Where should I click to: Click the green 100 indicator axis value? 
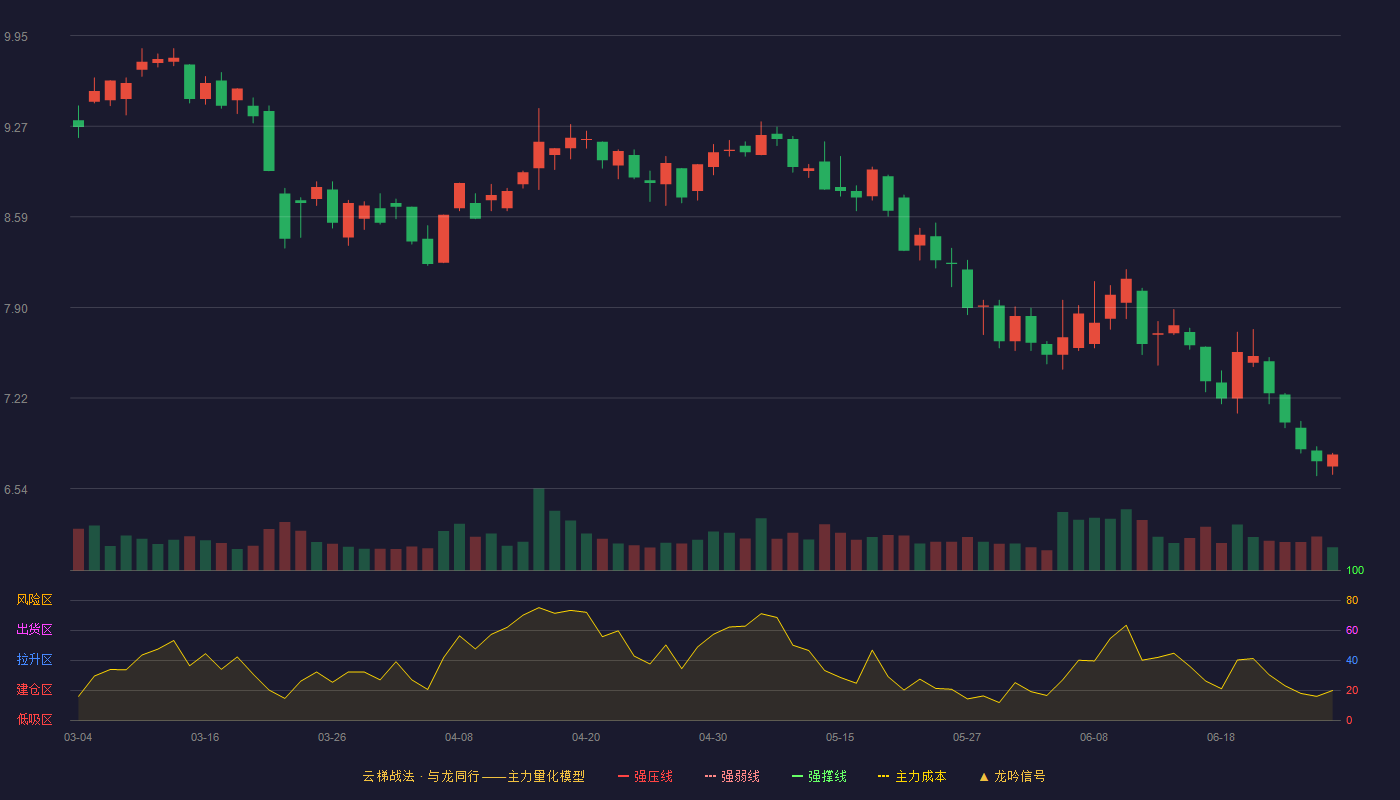[1355, 571]
